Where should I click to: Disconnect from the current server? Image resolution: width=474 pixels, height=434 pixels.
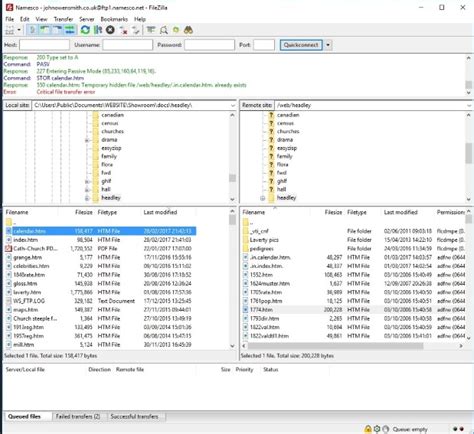(124, 31)
